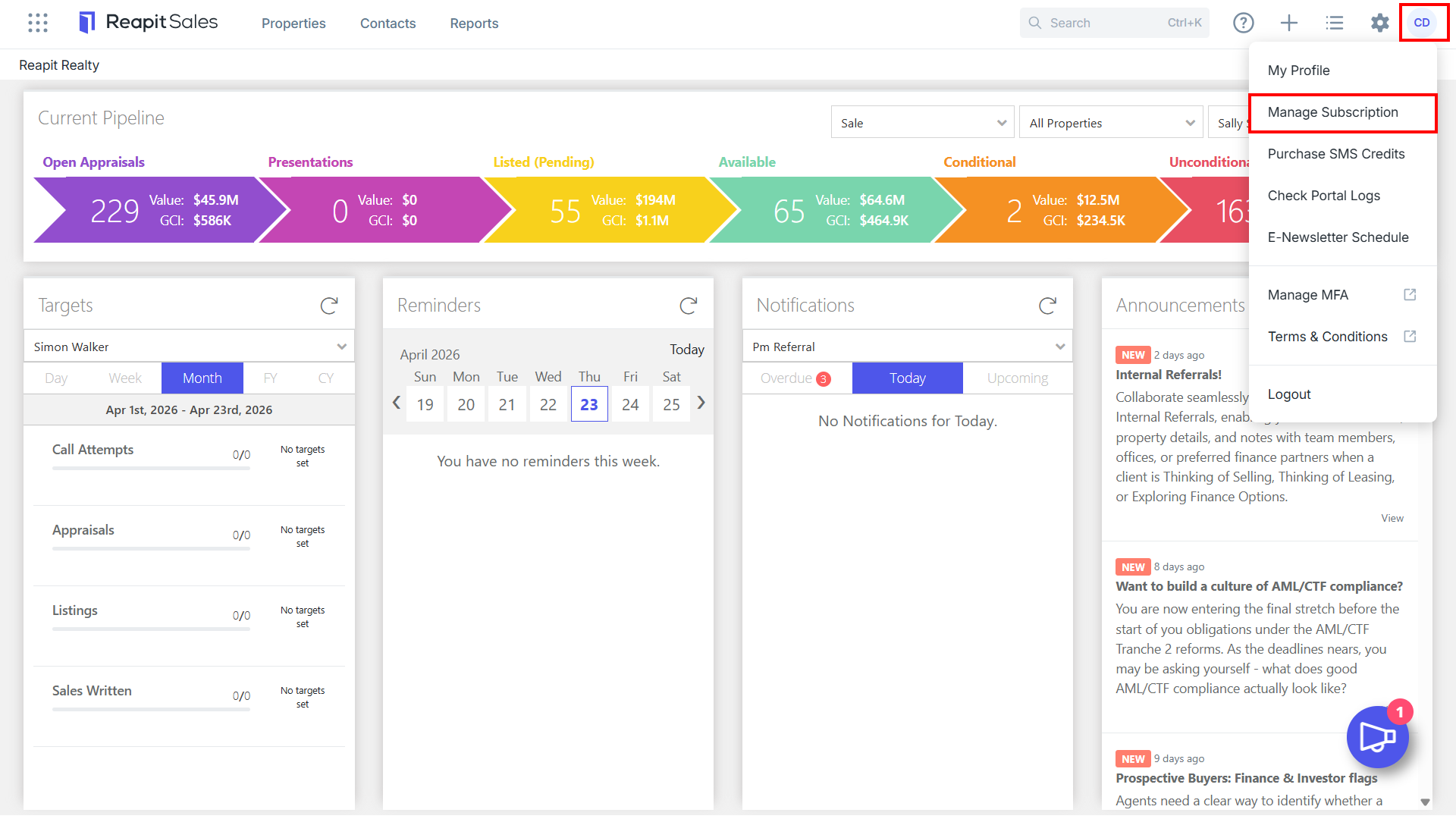Show Upcoming notifications tab

coord(1018,378)
